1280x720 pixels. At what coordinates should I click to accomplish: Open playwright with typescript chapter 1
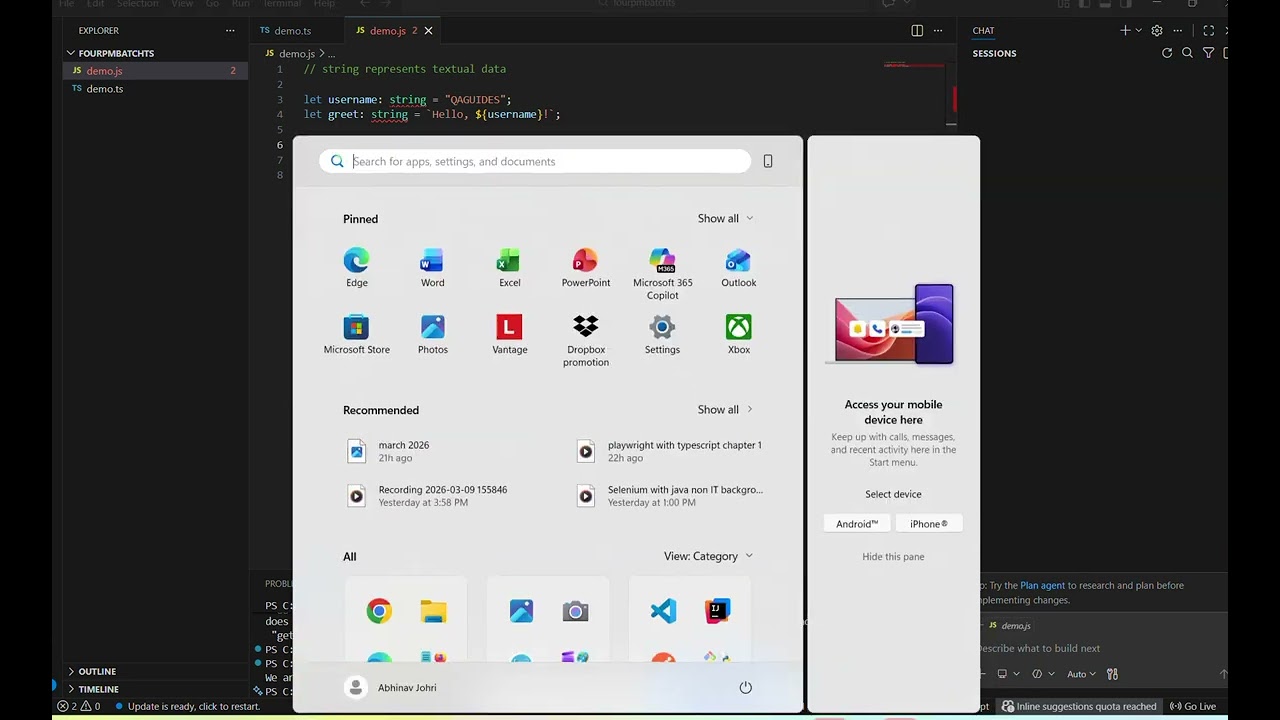(670, 451)
